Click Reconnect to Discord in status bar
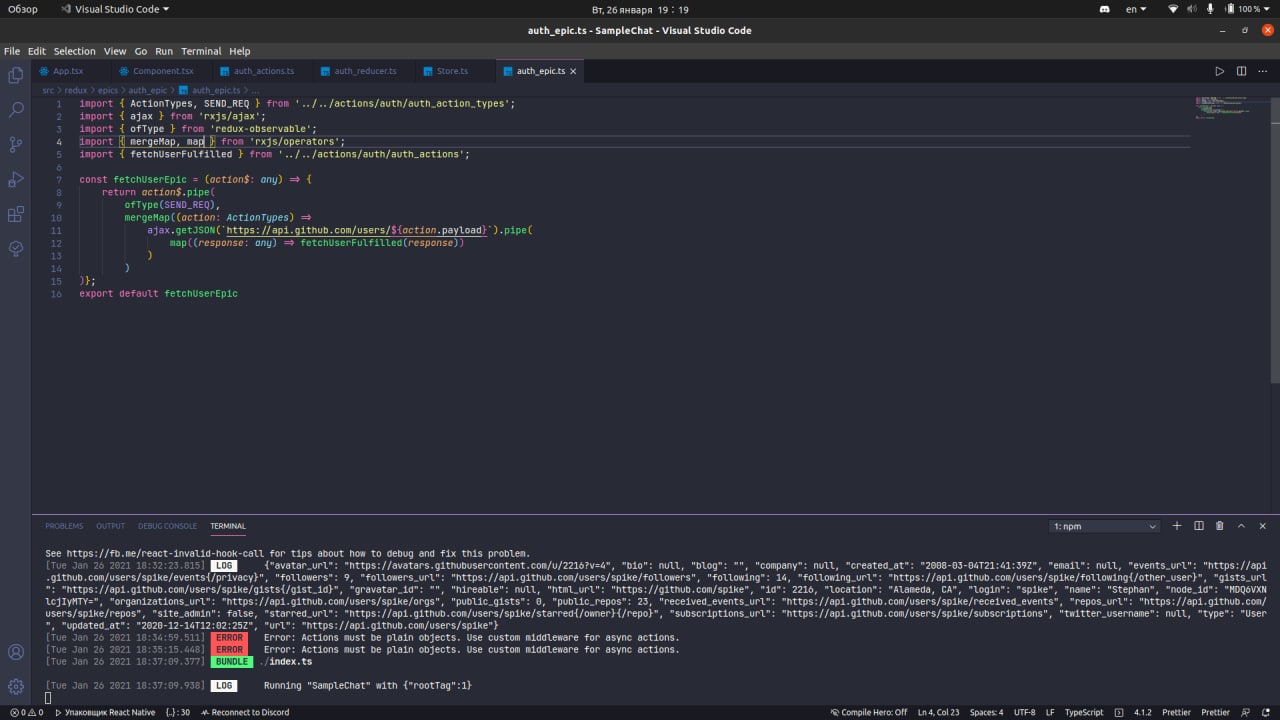This screenshot has height=720, width=1280. pos(245,712)
